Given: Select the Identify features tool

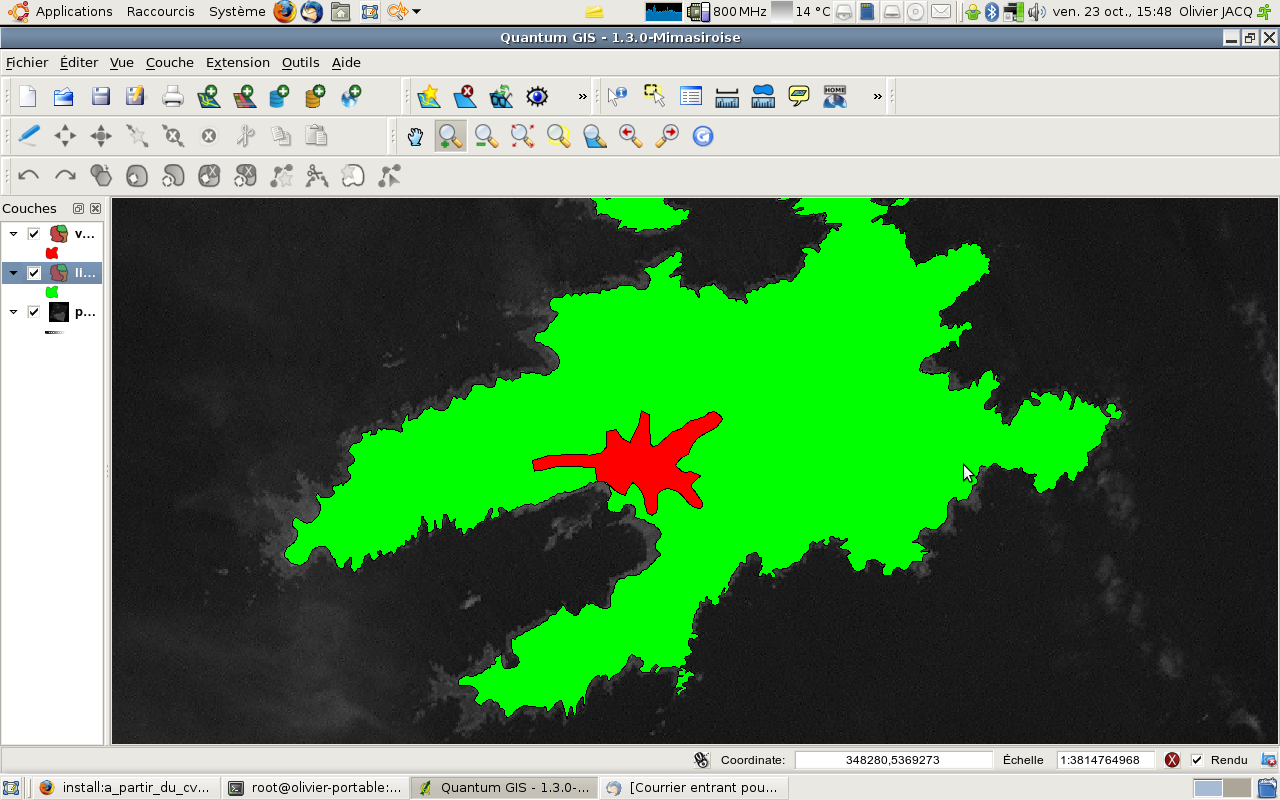Looking at the screenshot, I should [617, 96].
